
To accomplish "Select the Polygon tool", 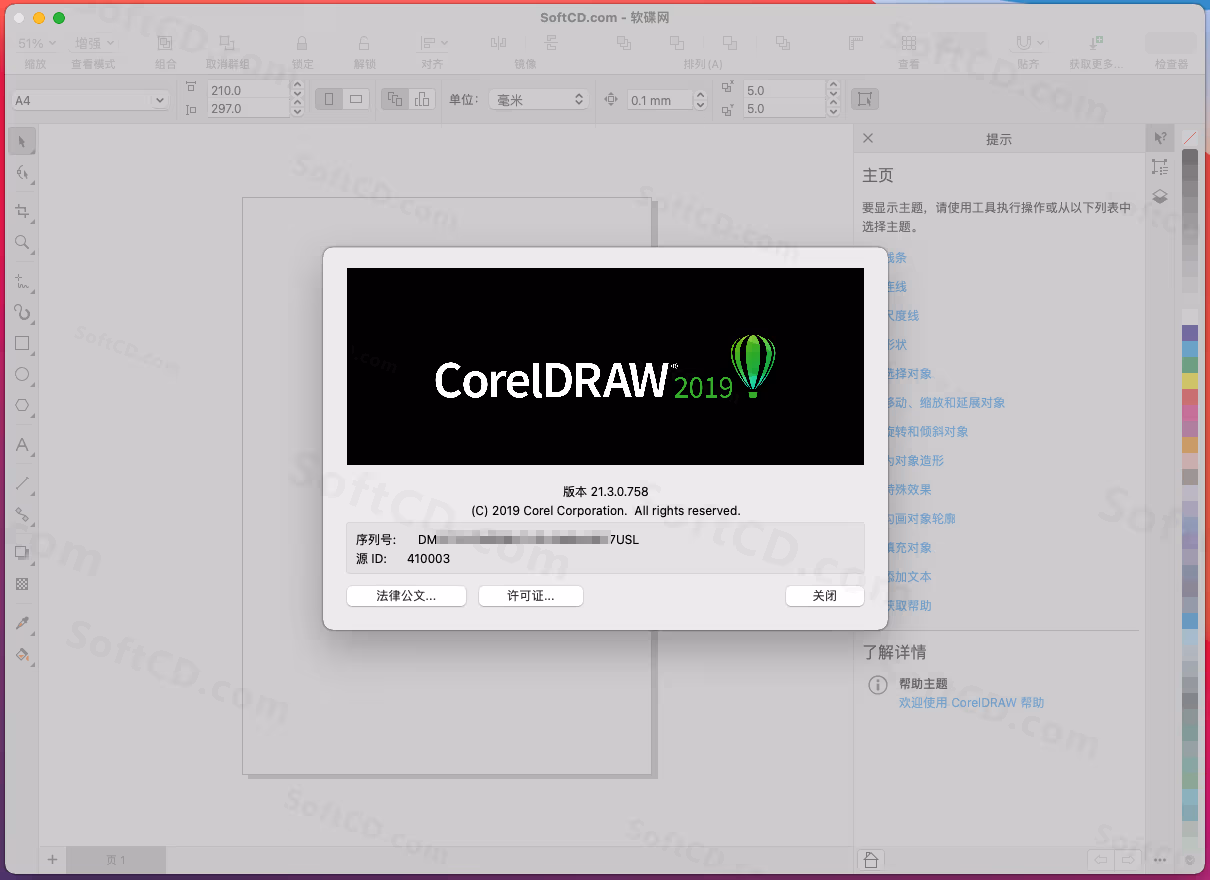I will click(x=22, y=405).
